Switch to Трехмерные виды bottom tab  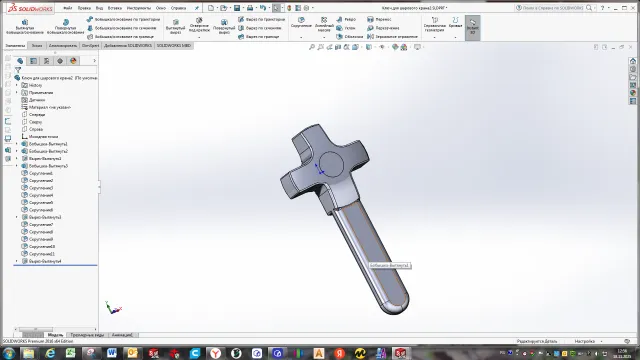tap(87, 335)
